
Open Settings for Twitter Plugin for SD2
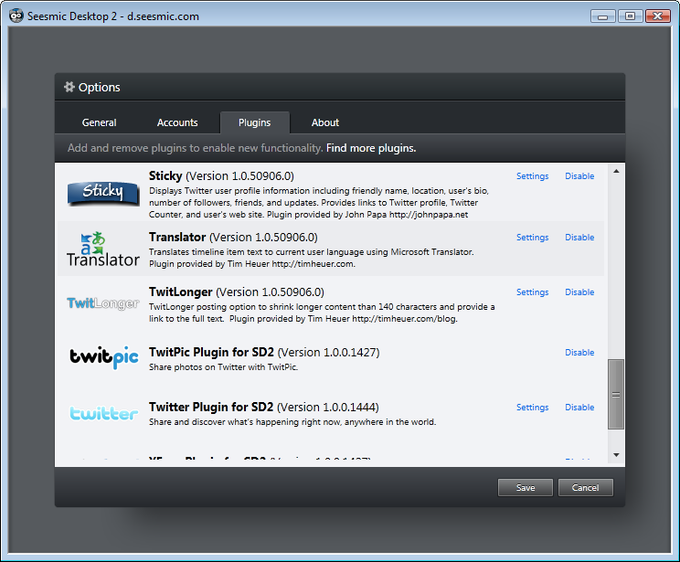click(x=533, y=407)
